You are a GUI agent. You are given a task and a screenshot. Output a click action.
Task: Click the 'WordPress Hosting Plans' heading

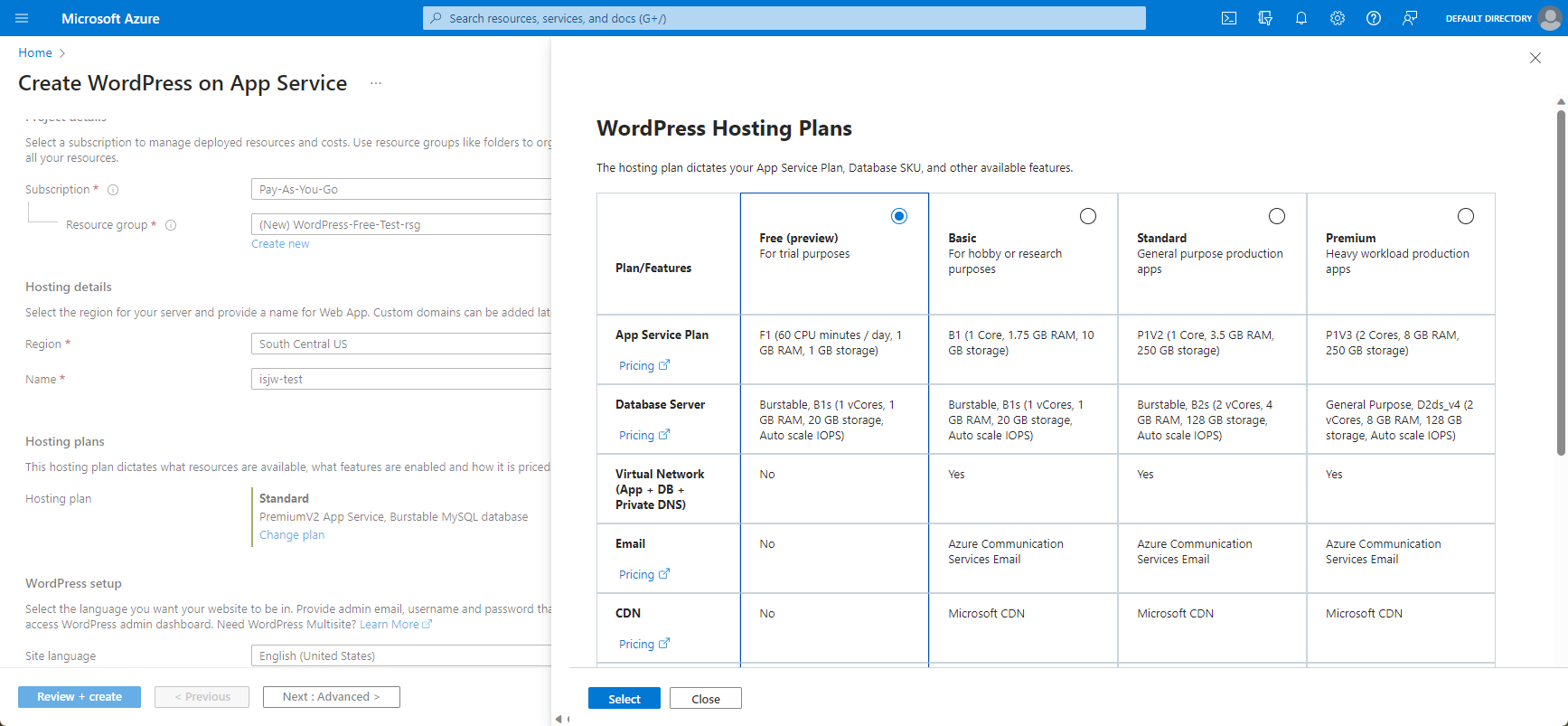(x=724, y=128)
